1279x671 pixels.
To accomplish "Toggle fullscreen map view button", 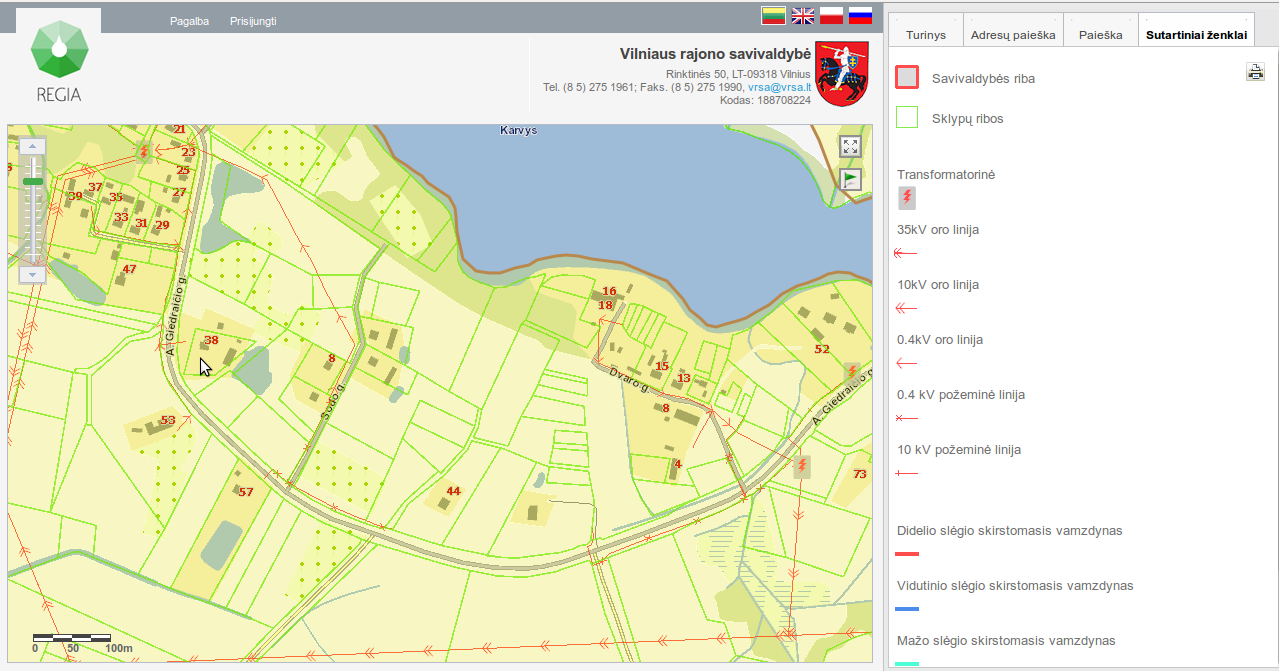I will (850, 147).
